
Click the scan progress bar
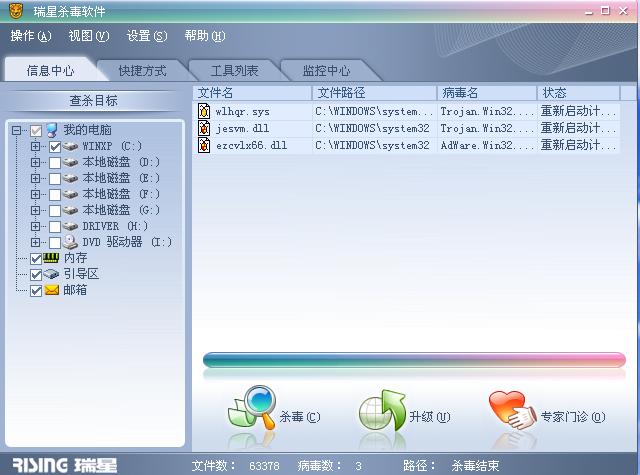pyautogui.click(x=414, y=360)
